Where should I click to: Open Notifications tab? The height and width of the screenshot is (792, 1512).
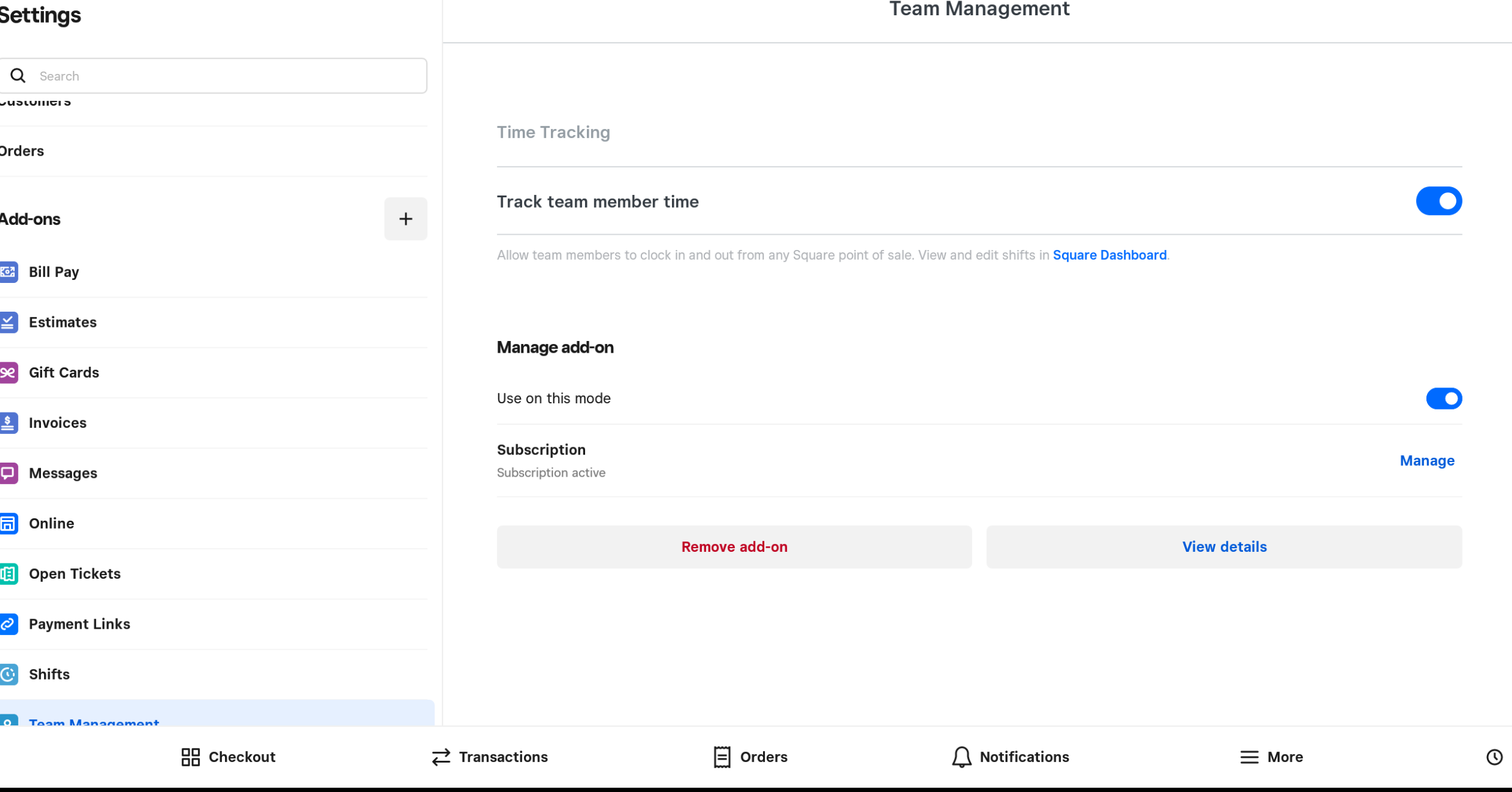[1010, 757]
